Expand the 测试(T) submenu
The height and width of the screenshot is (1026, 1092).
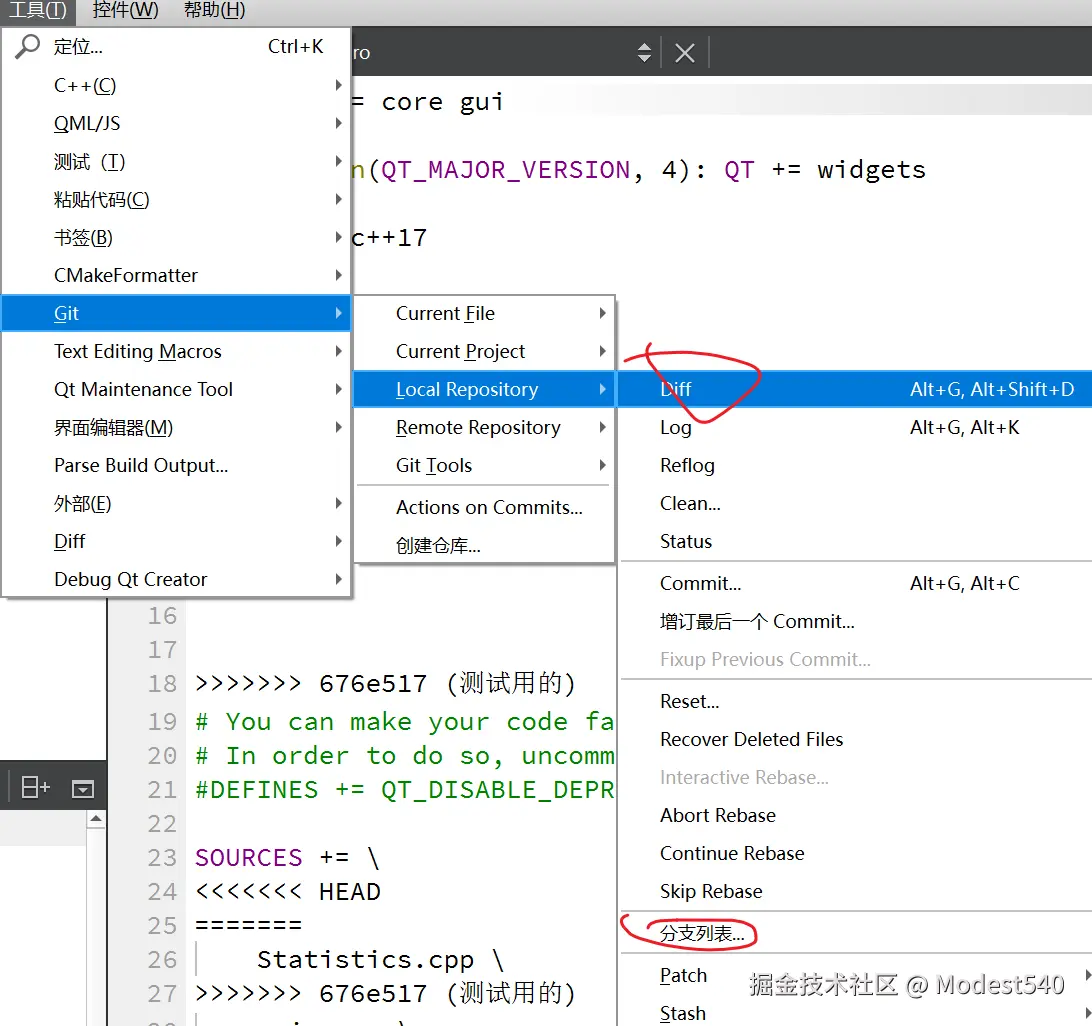(x=176, y=162)
